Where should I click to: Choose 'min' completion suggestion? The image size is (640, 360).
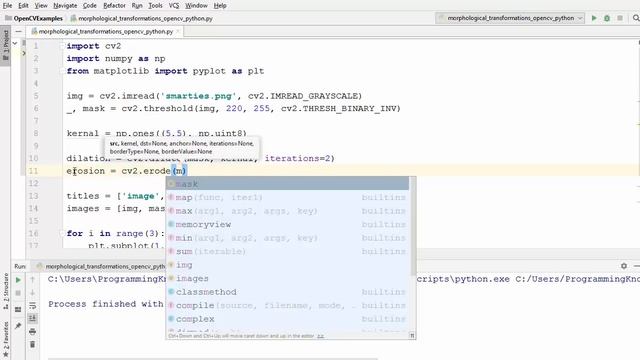coord(287,238)
